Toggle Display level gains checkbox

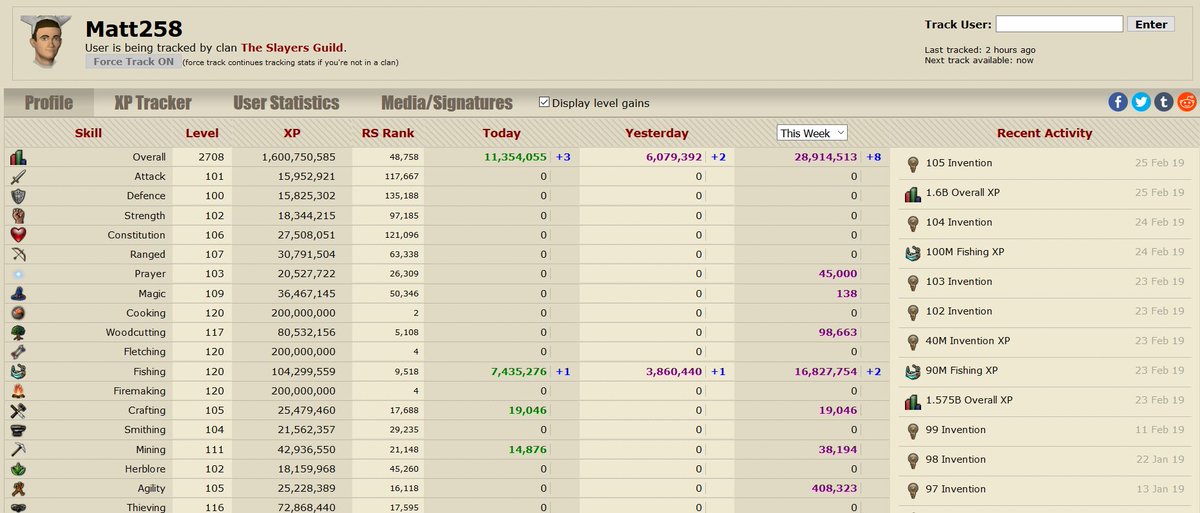pyautogui.click(x=544, y=102)
